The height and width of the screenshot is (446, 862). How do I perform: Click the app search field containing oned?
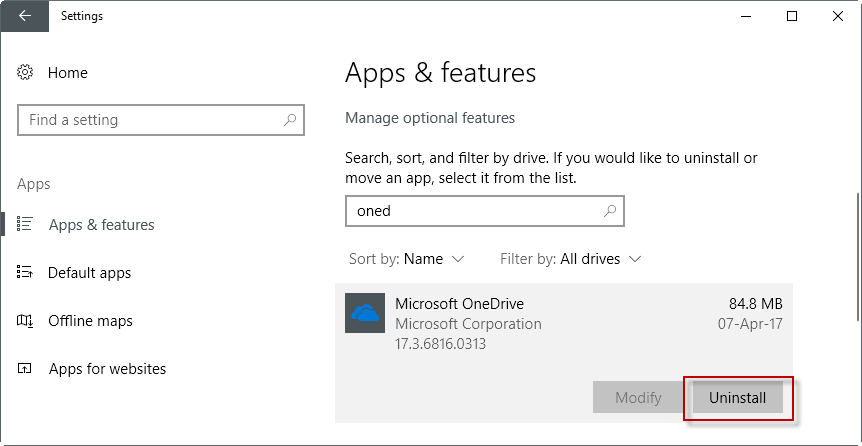pyautogui.click(x=485, y=211)
